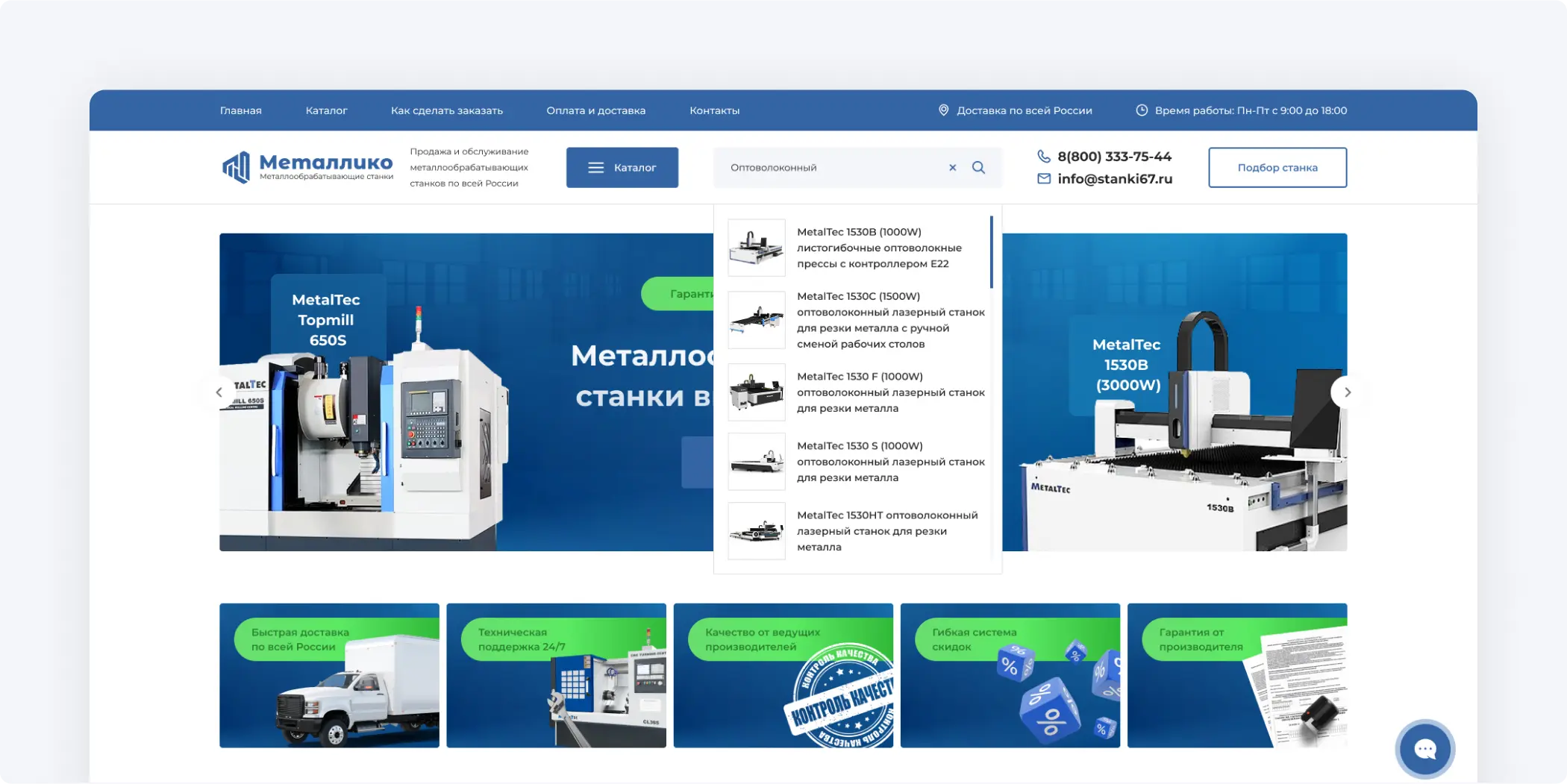Image resolution: width=1567 pixels, height=784 pixels.
Task: Open the Главная page link
Action: click(240, 110)
